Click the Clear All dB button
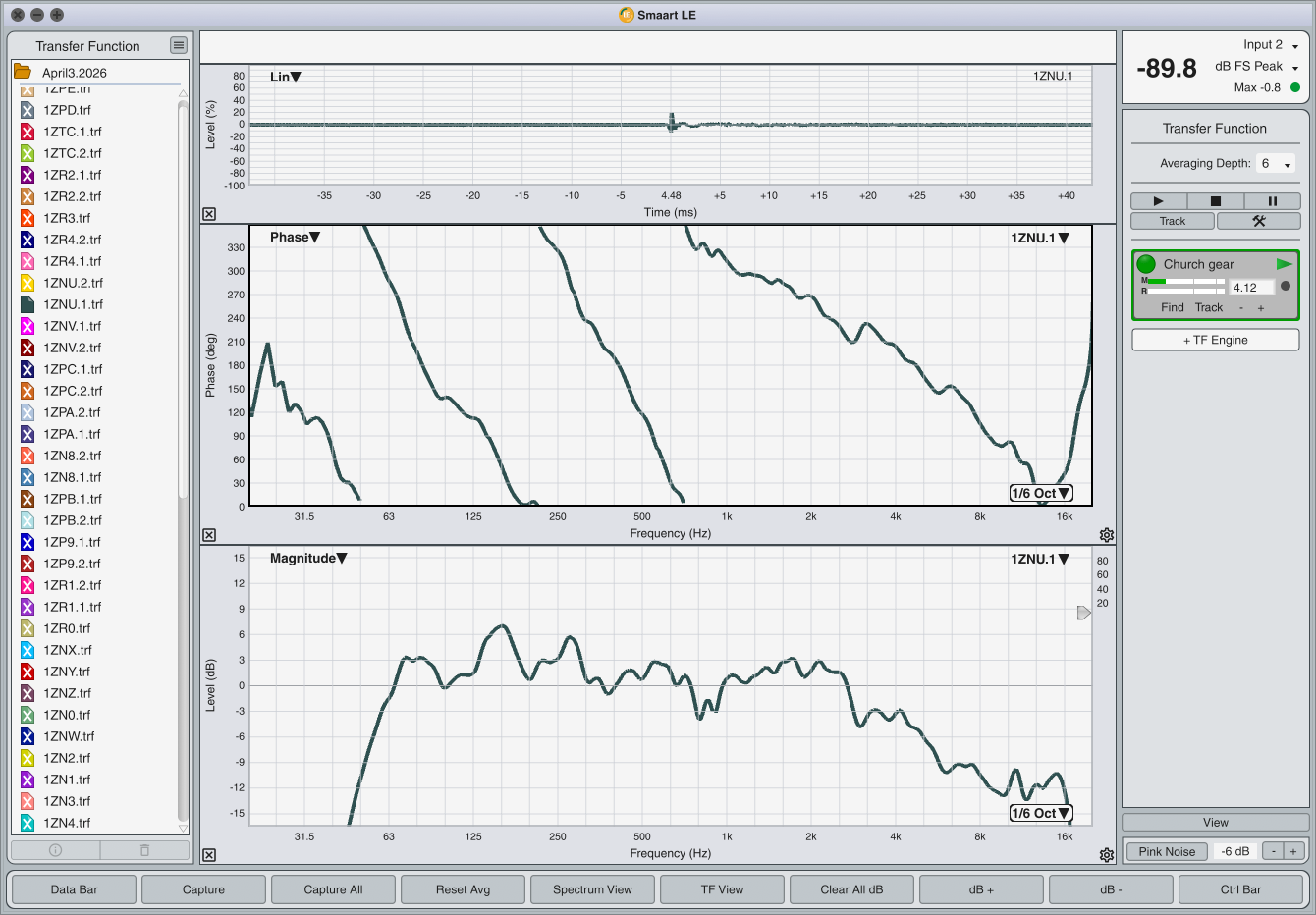1316x915 pixels. 851,889
